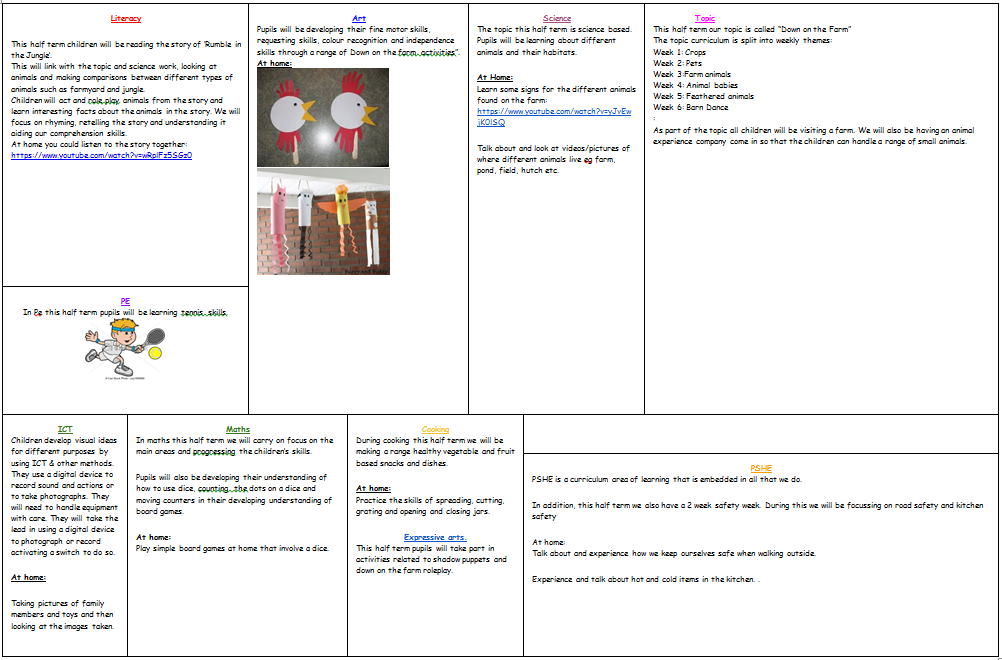Screen dimensions: 1002x660
Task: Click the purple Science heading
Action: click(557, 18)
